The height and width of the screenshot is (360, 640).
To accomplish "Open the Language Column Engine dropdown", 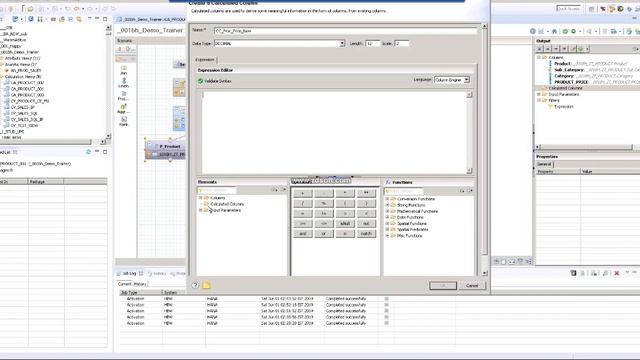I will [467, 80].
